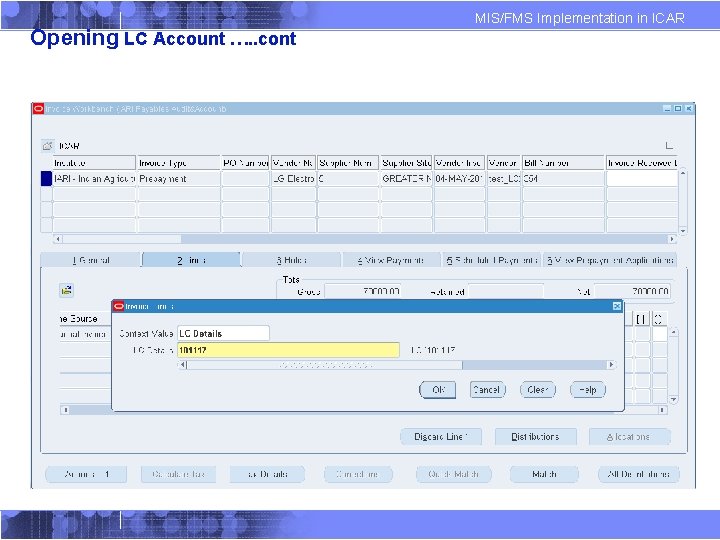This screenshot has width=720, height=540.
Task: Click down arrow of lines vertical scrollbar
Action: pyautogui.click(x=674, y=400)
